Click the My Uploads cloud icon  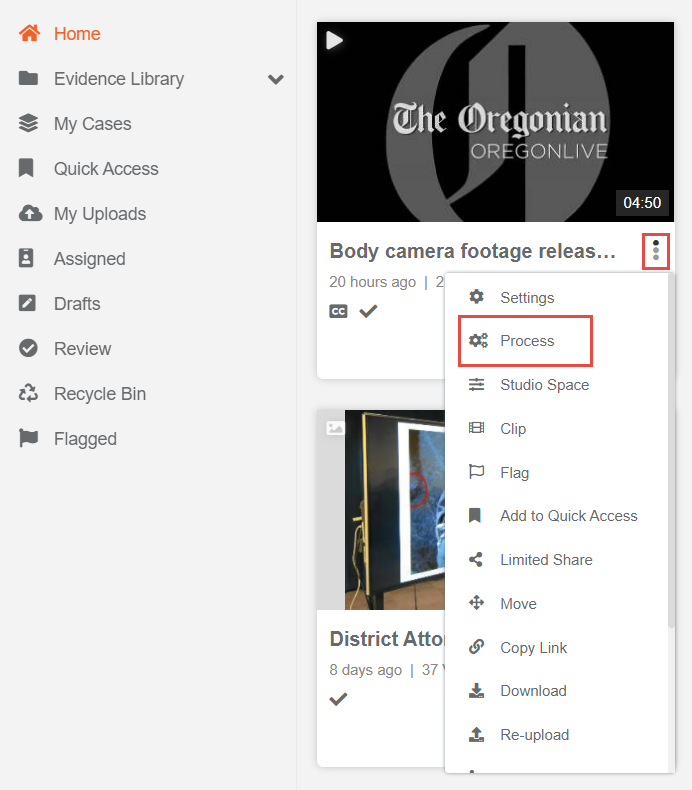tap(30, 214)
